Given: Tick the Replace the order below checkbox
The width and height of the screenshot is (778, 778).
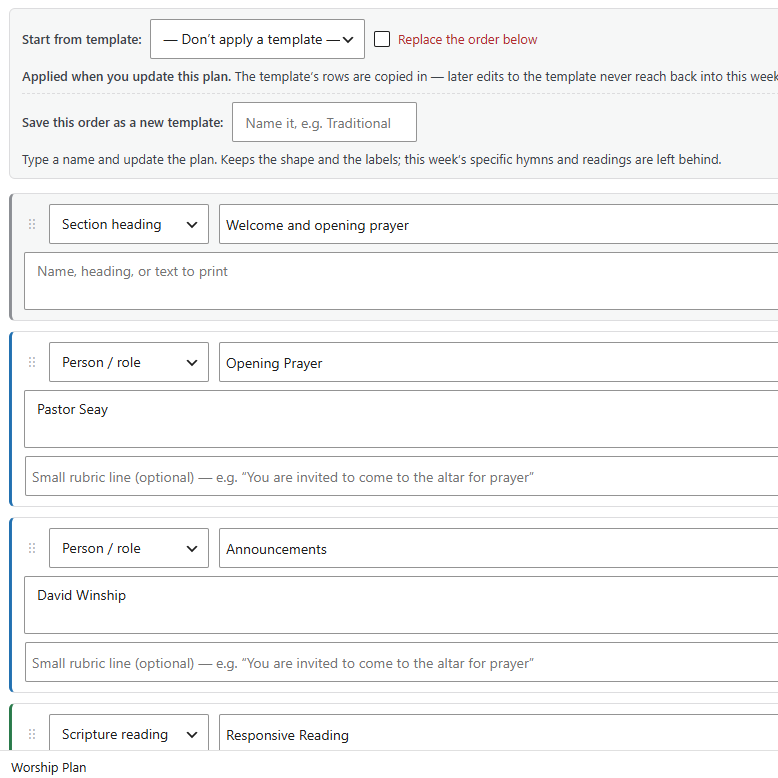Looking at the screenshot, I should [382, 39].
